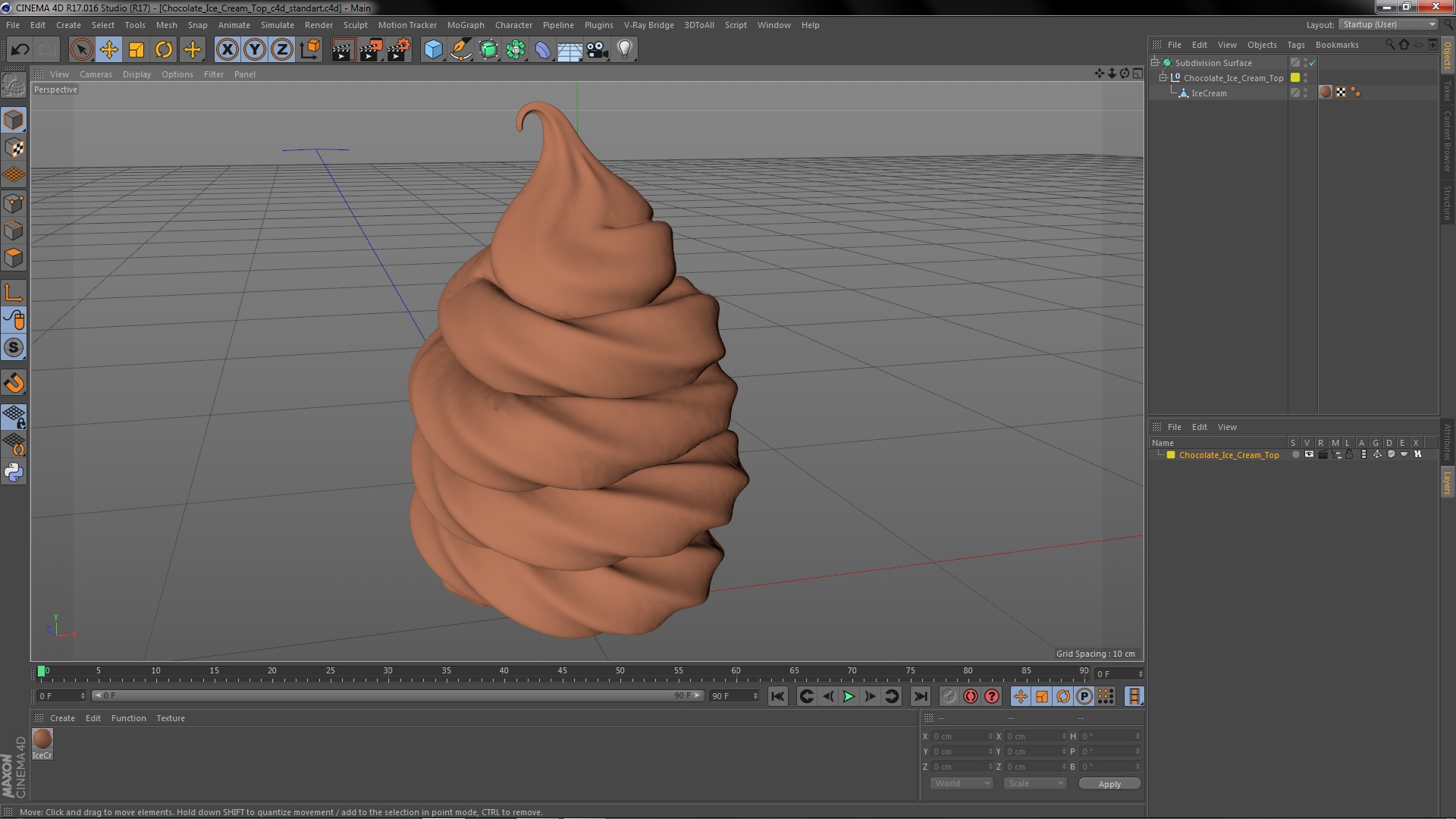Render to Picture Viewer icon

pyautogui.click(x=371, y=50)
